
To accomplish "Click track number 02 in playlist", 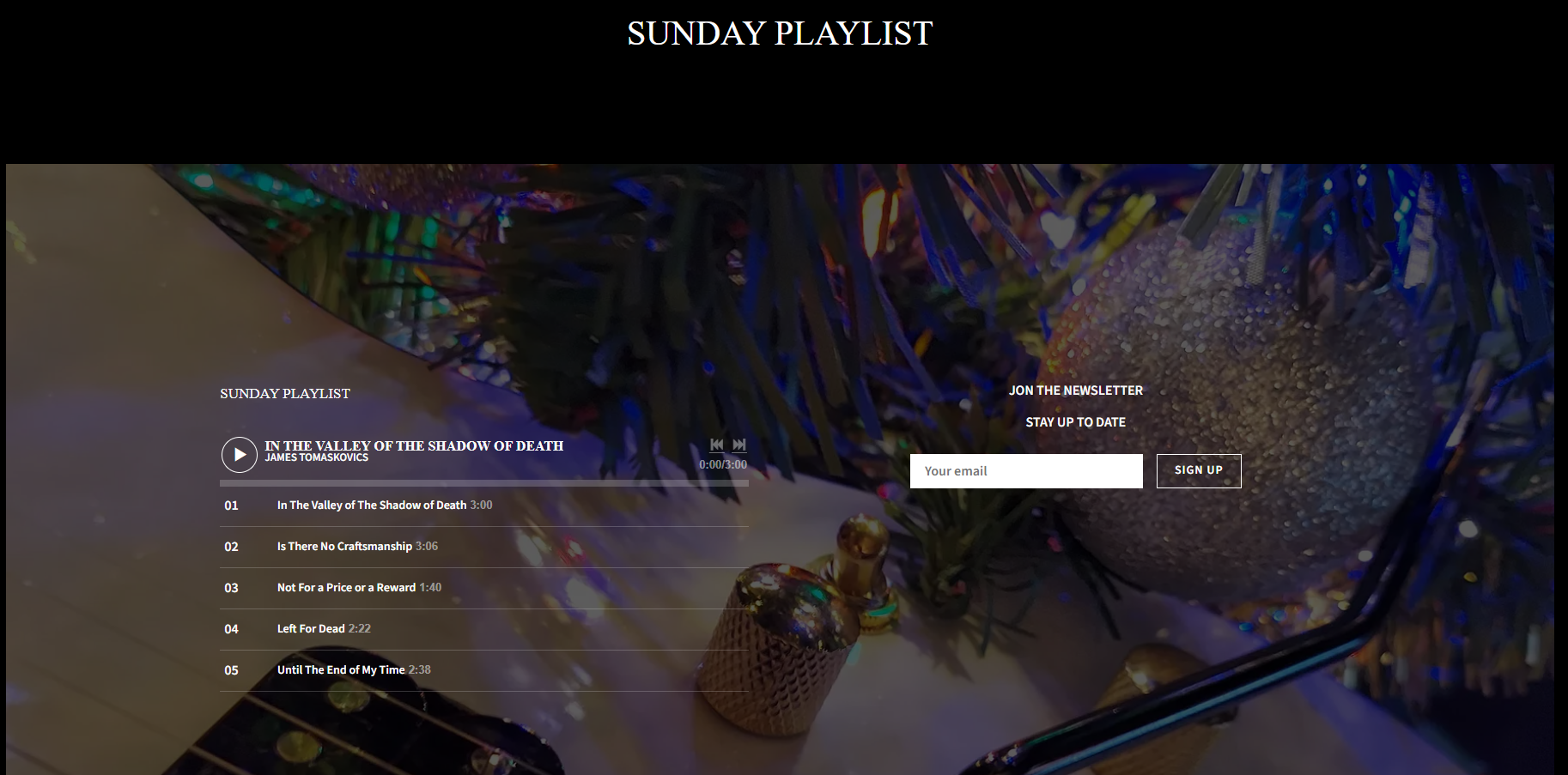I will [231, 547].
